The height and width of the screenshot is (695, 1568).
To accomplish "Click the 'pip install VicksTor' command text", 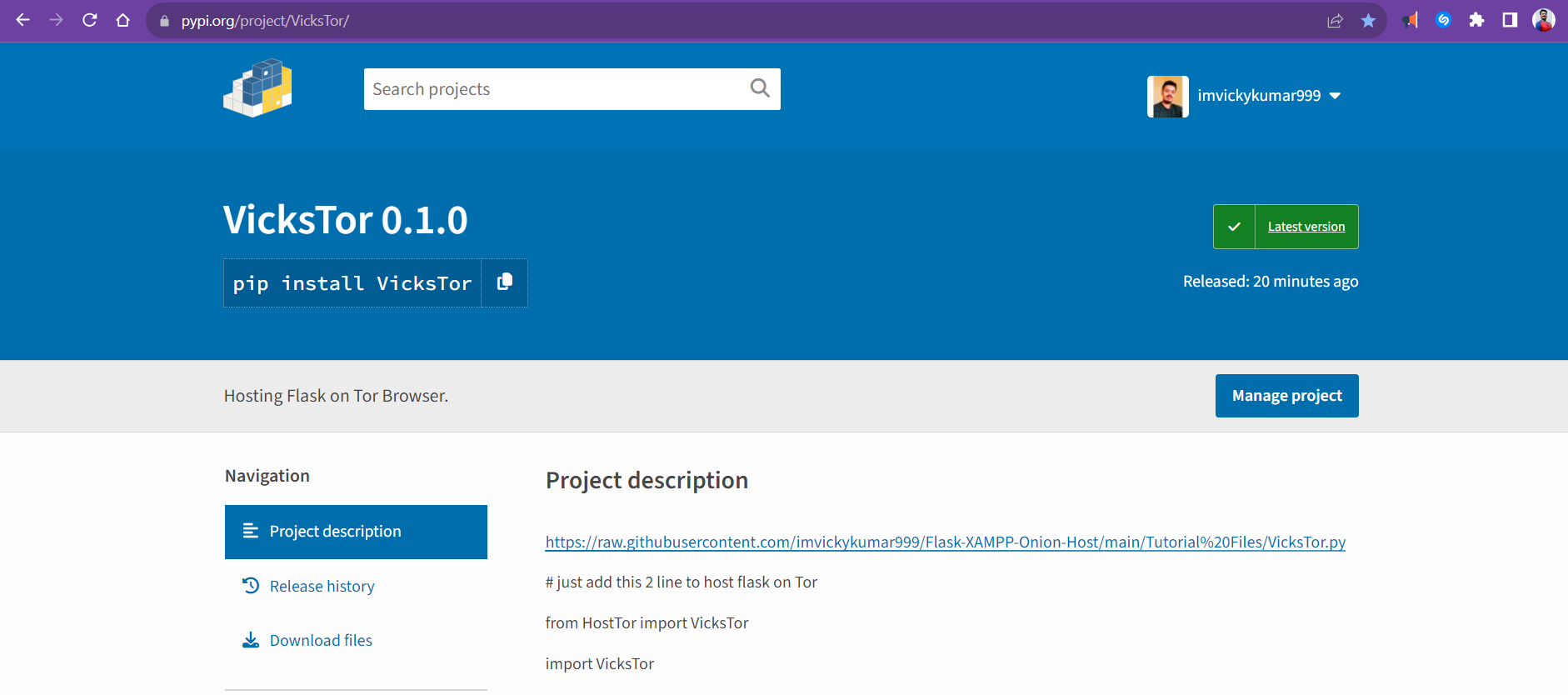I will pyautogui.click(x=352, y=283).
